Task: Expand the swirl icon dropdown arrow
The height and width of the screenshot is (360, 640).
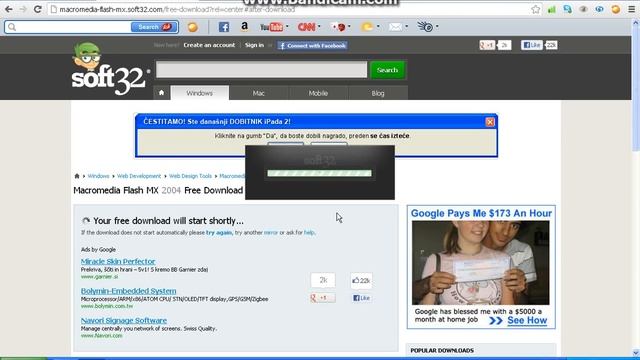Action: tap(437, 27)
